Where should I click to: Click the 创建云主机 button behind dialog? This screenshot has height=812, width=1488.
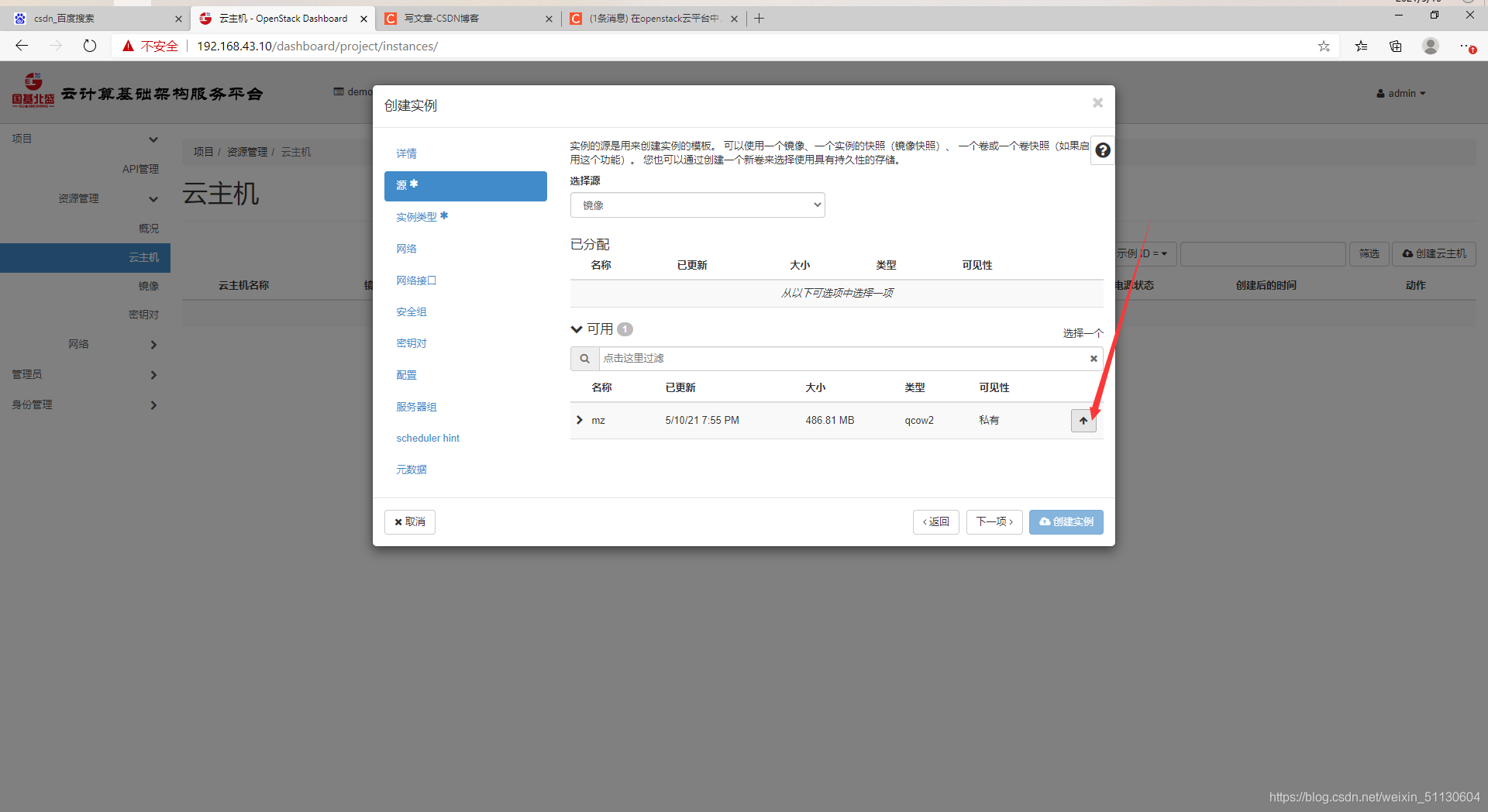click(1435, 253)
